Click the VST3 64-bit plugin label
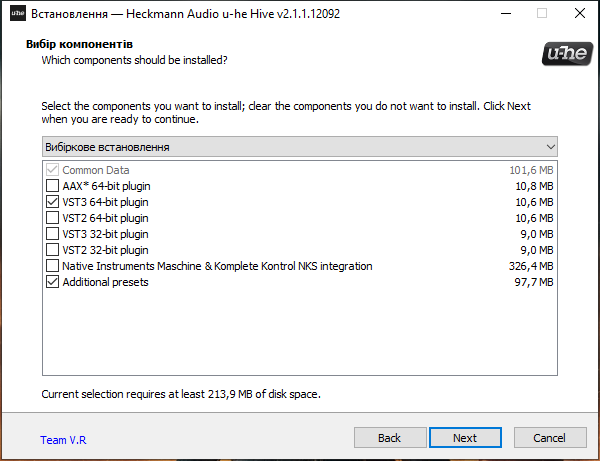600x461 pixels. [x=105, y=202]
